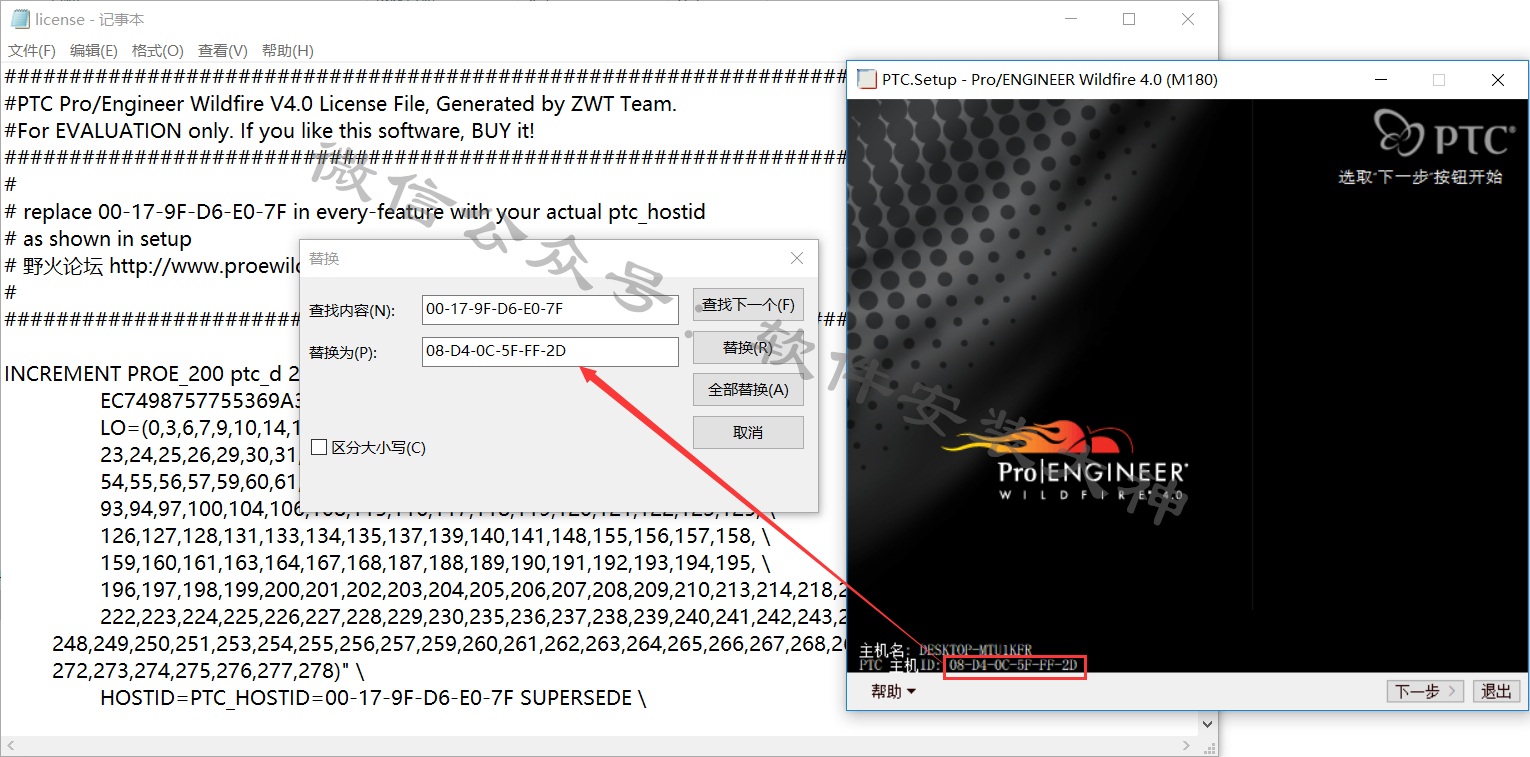Screen dimensions: 1530x757
Task: Minimize the license Notepad window
Action: tap(1070, 19)
